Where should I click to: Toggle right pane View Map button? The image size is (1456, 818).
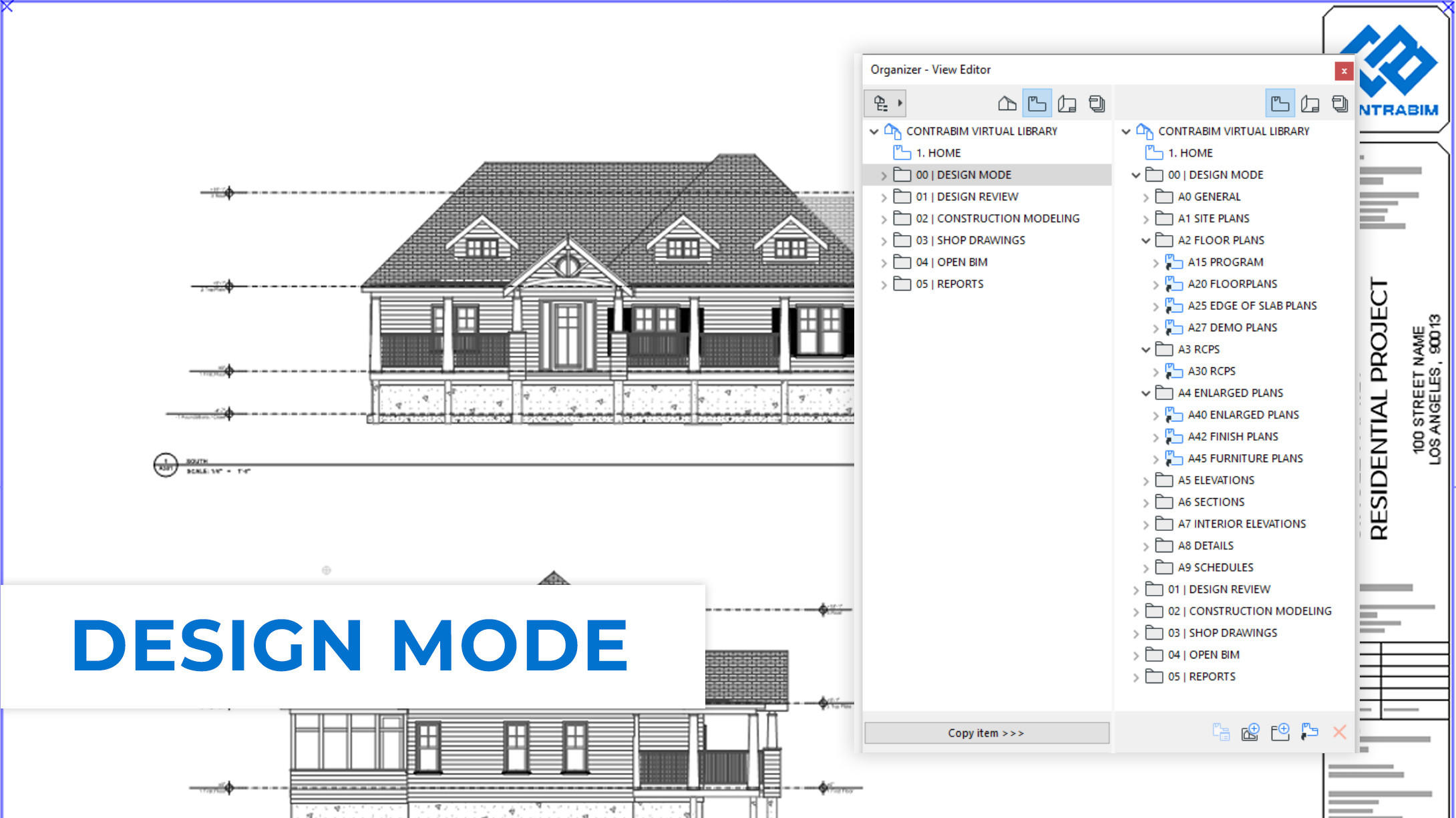[1280, 104]
